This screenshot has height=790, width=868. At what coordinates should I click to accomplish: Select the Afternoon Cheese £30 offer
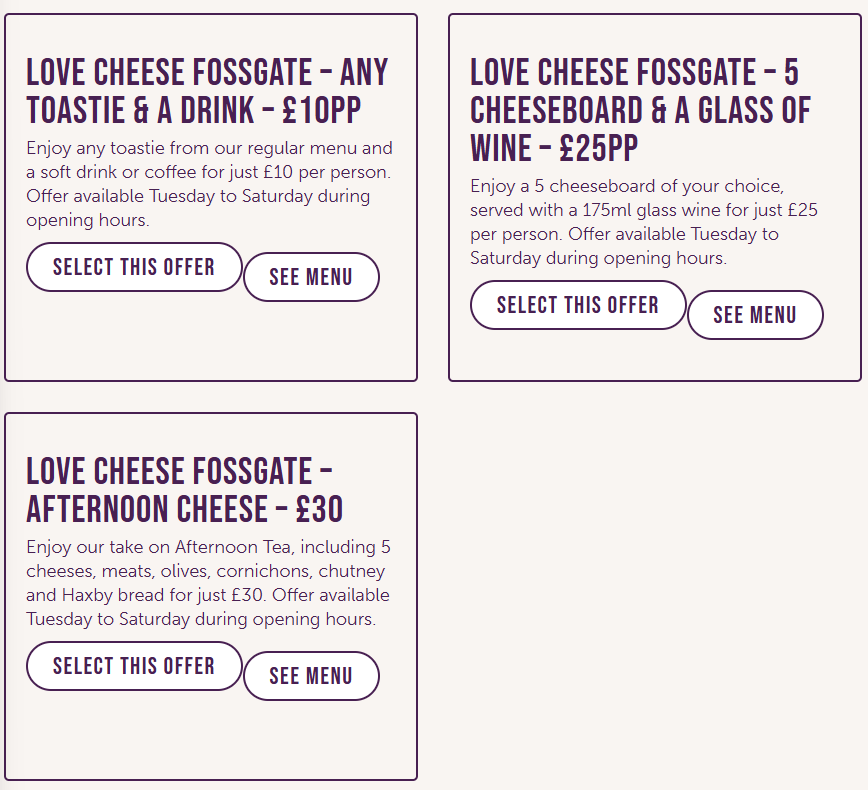(134, 666)
